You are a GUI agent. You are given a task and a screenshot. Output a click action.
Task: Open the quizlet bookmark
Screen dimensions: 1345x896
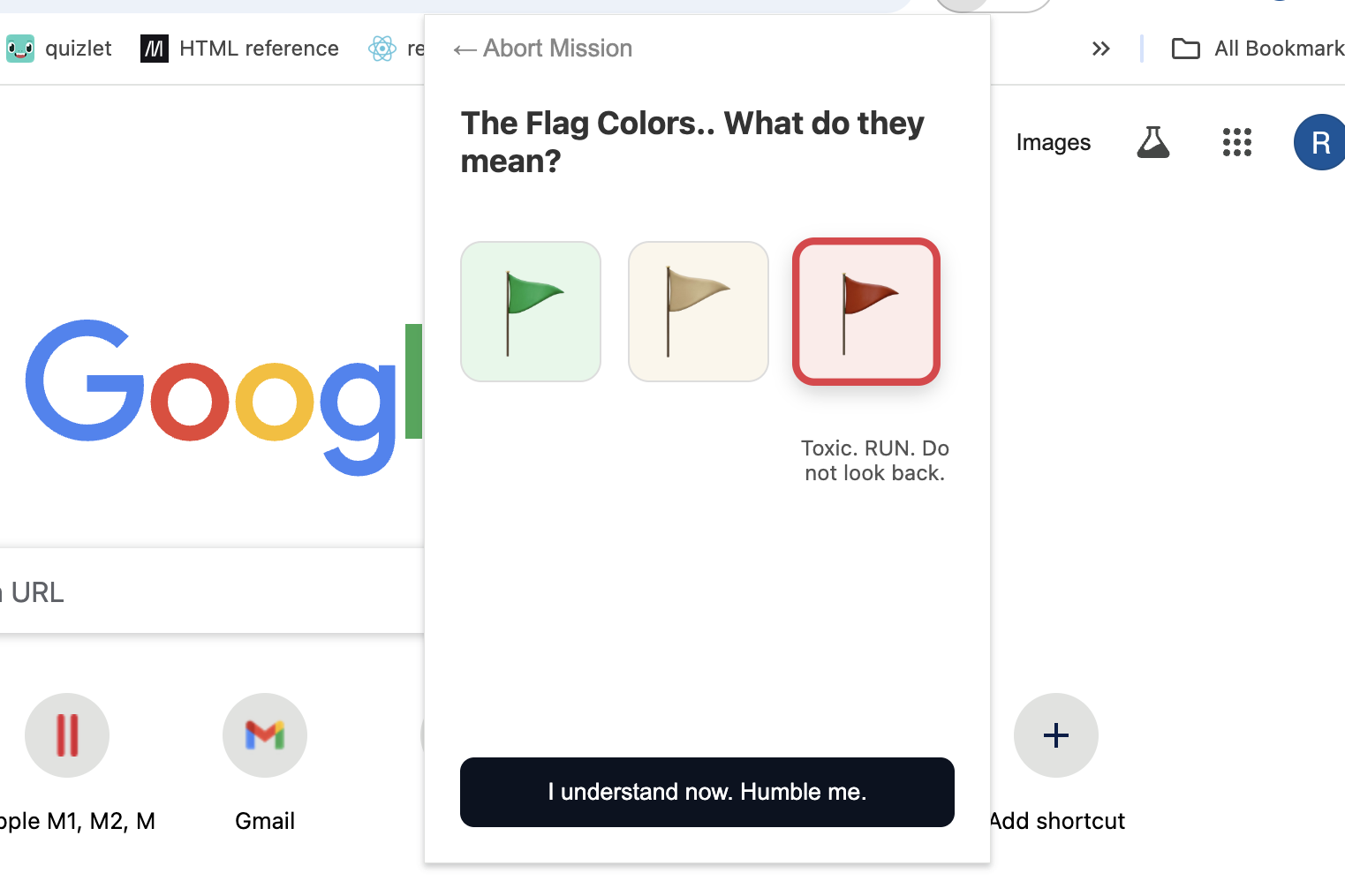pos(59,49)
